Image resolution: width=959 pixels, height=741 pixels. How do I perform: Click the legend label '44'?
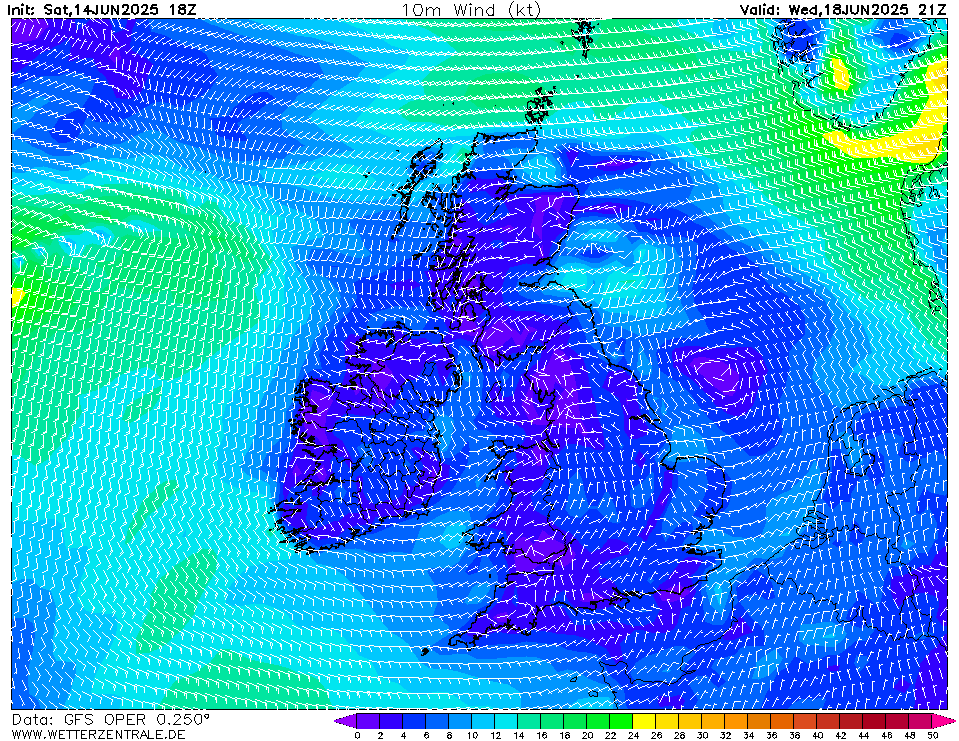(864, 735)
